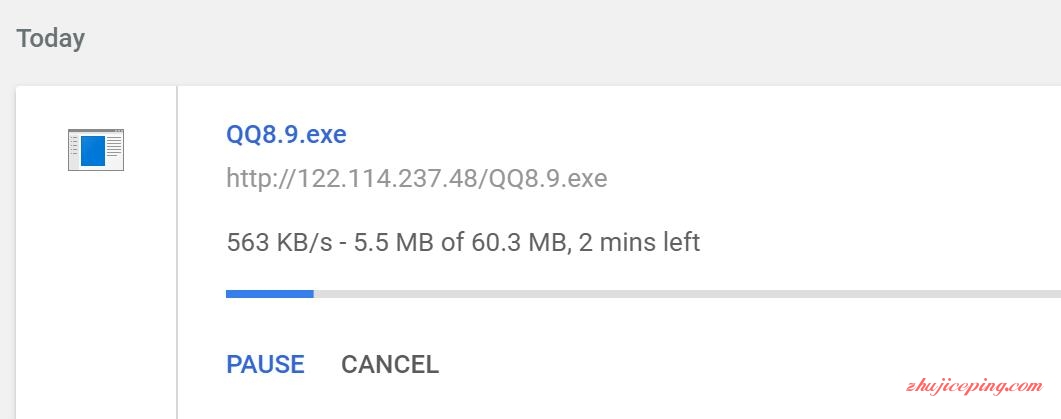Click the QQ8.9.exe file type icon
Screen dimensions: 1061x419
pos(95,150)
